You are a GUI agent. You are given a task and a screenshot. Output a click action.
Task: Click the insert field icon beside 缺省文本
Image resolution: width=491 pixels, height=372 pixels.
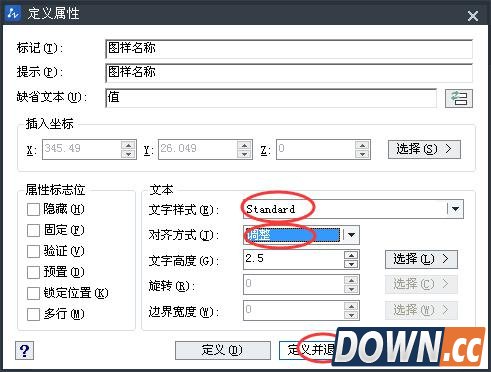point(459,98)
